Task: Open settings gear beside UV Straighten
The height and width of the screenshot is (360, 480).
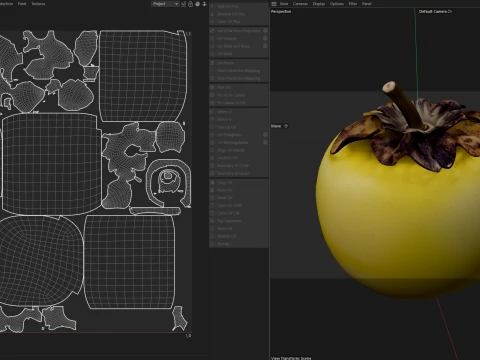Action: click(265, 135)
